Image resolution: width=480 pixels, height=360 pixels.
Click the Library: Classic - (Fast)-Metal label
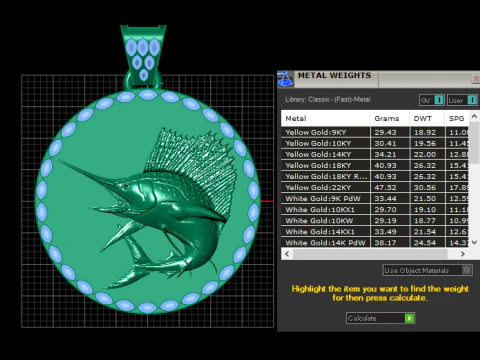(x=328, y=99)
